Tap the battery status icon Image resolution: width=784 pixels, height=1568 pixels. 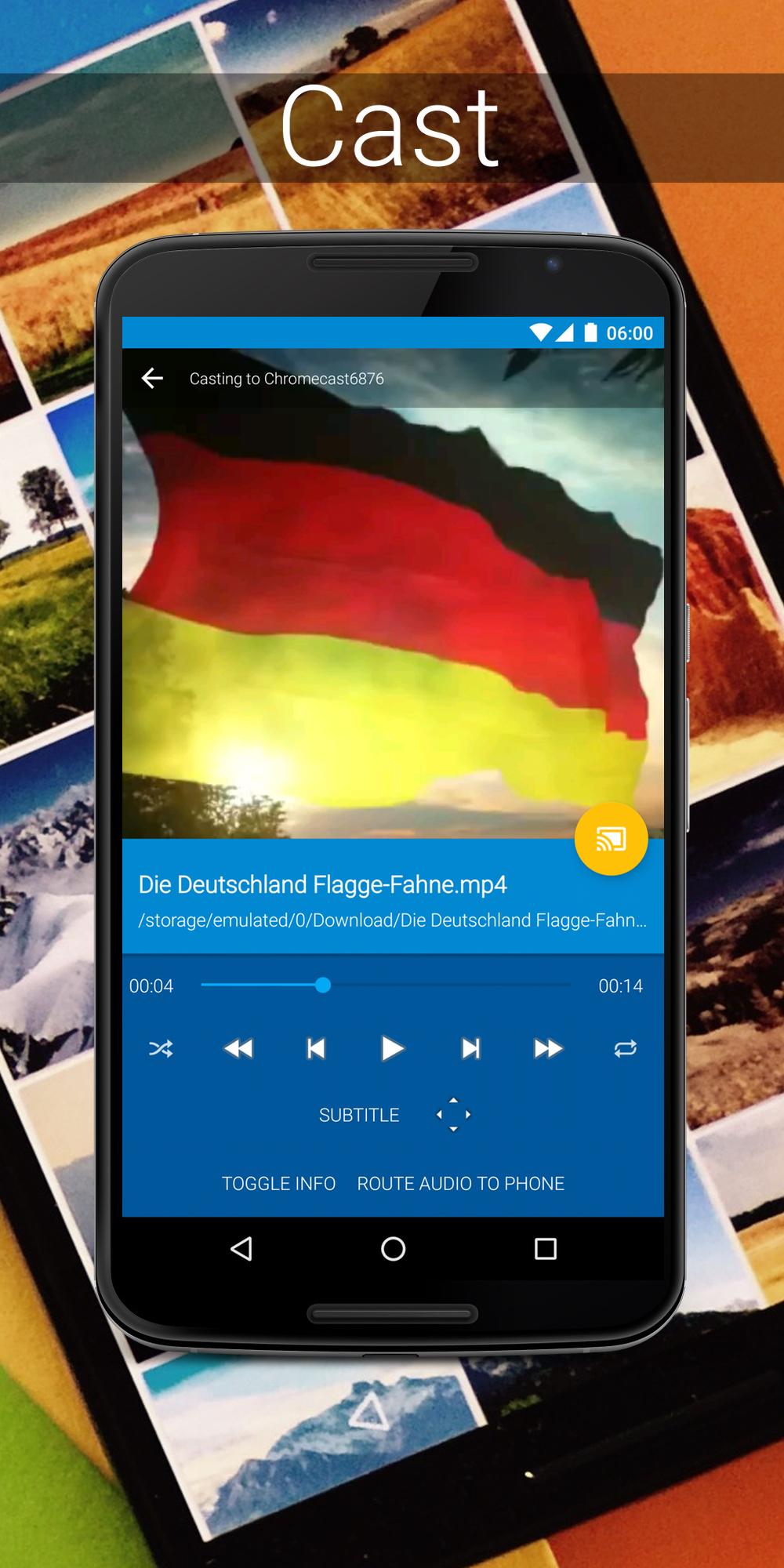click(590, 332)
